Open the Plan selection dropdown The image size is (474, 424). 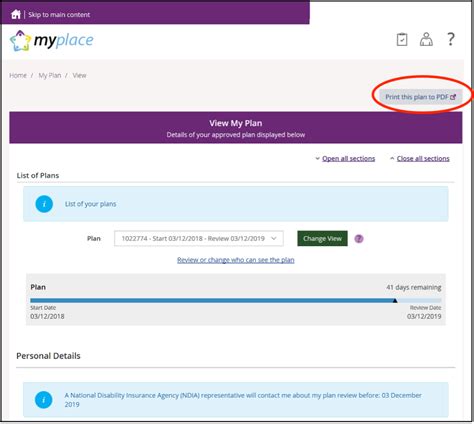pos(199,238)
